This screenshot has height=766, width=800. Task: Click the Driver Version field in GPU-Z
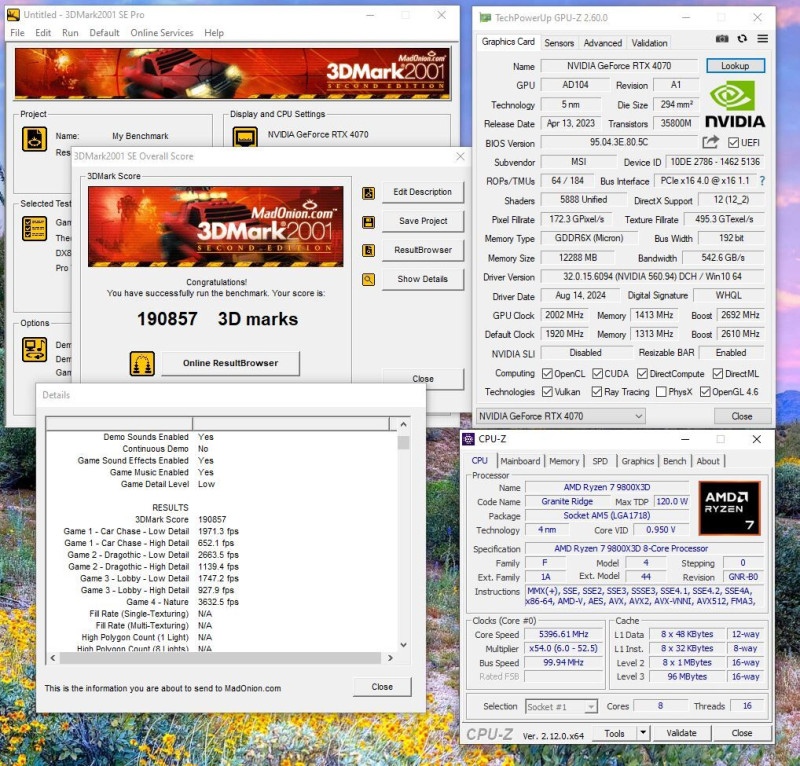tap(652, 277)
